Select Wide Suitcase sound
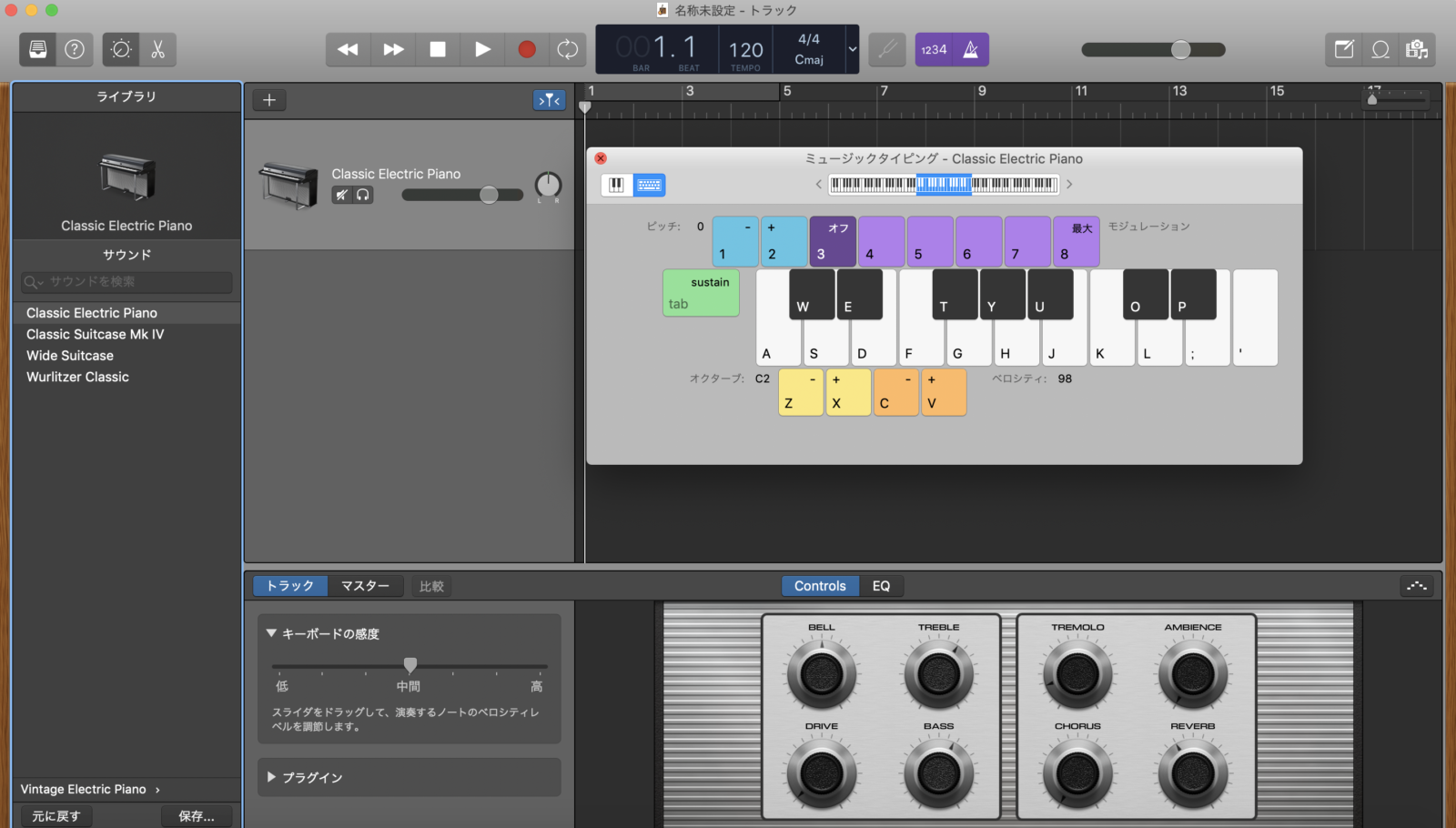The width and height of the screenshot is (1456, 828). click(126, 356)
